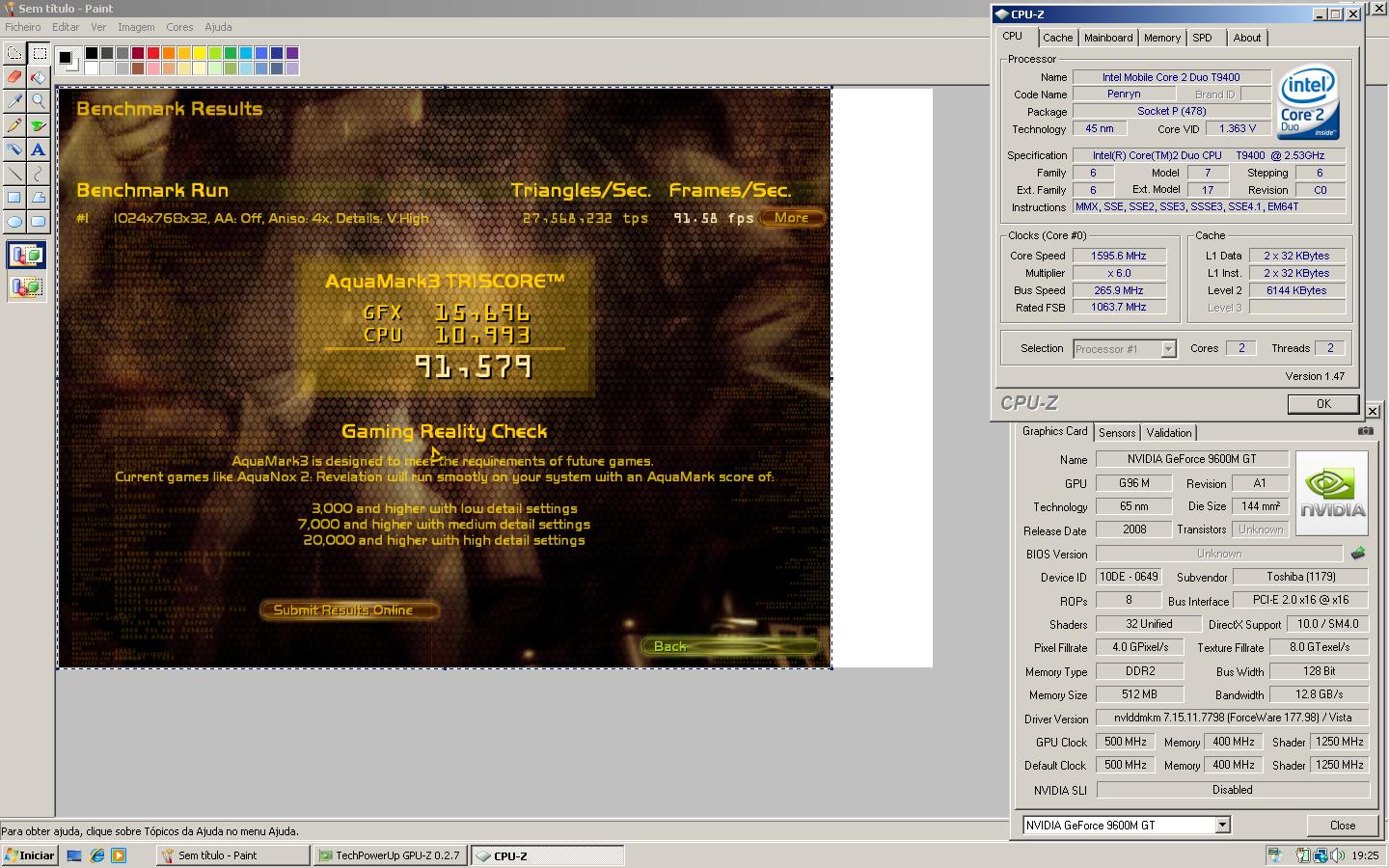Switch to TechPowerUp GPU-Z taskbar item

pyautogui.click(x=391, y=855)
